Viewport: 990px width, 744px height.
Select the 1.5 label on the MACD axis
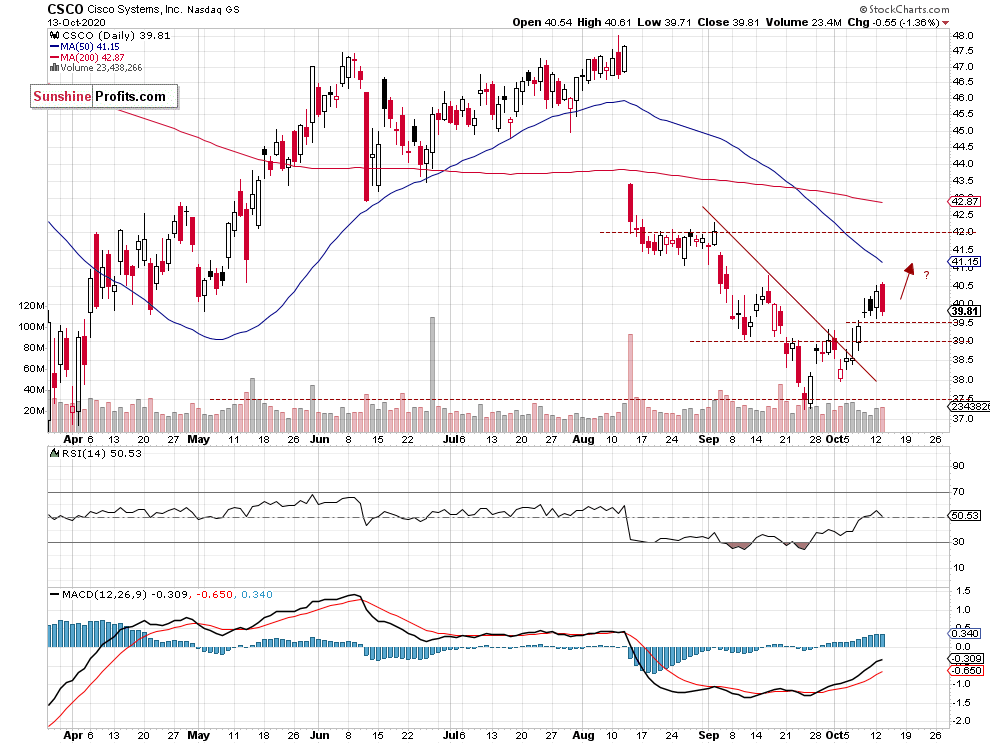point(963,591)
